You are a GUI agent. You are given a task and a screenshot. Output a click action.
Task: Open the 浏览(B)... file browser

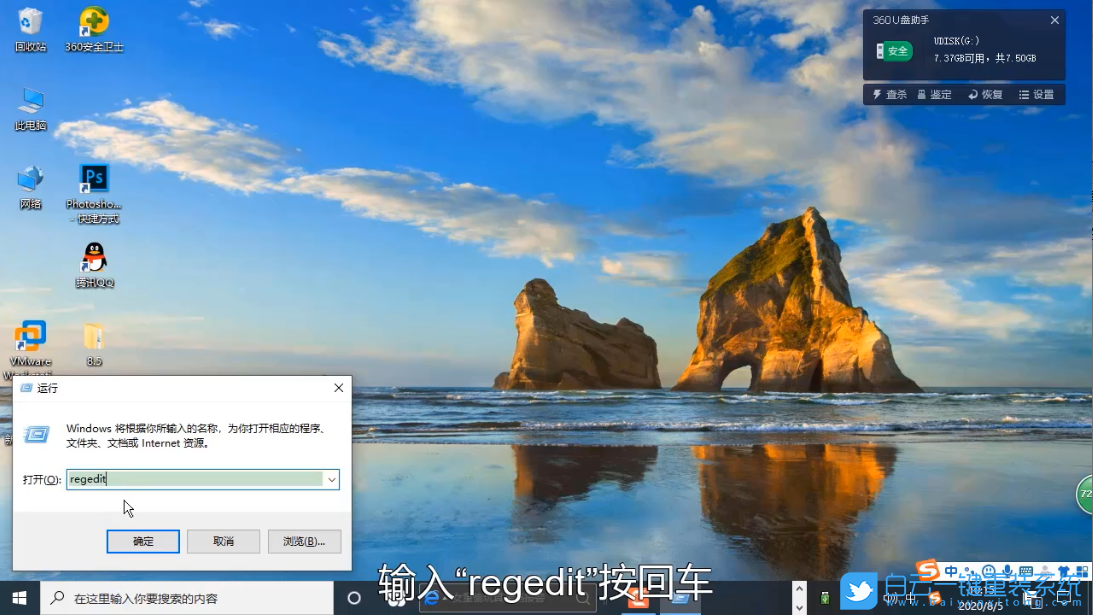304,541
